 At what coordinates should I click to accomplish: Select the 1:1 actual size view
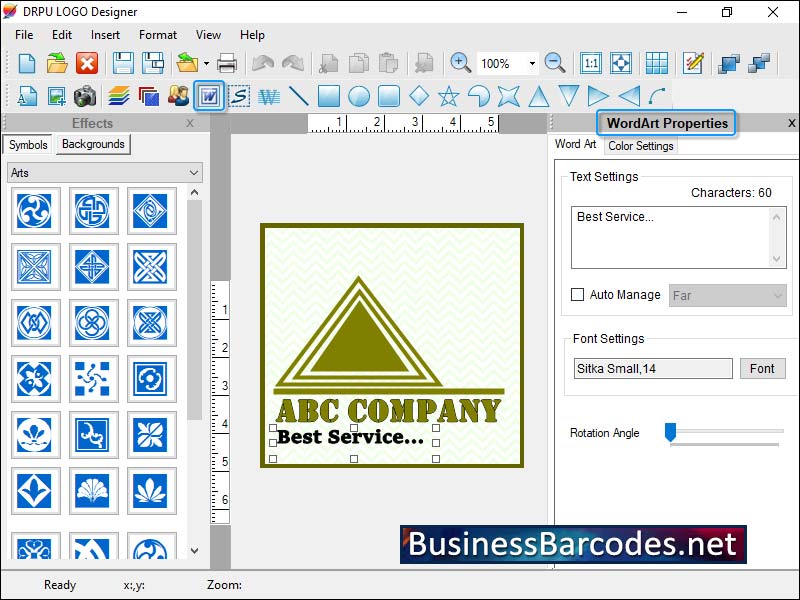click(x=590, y=62)
